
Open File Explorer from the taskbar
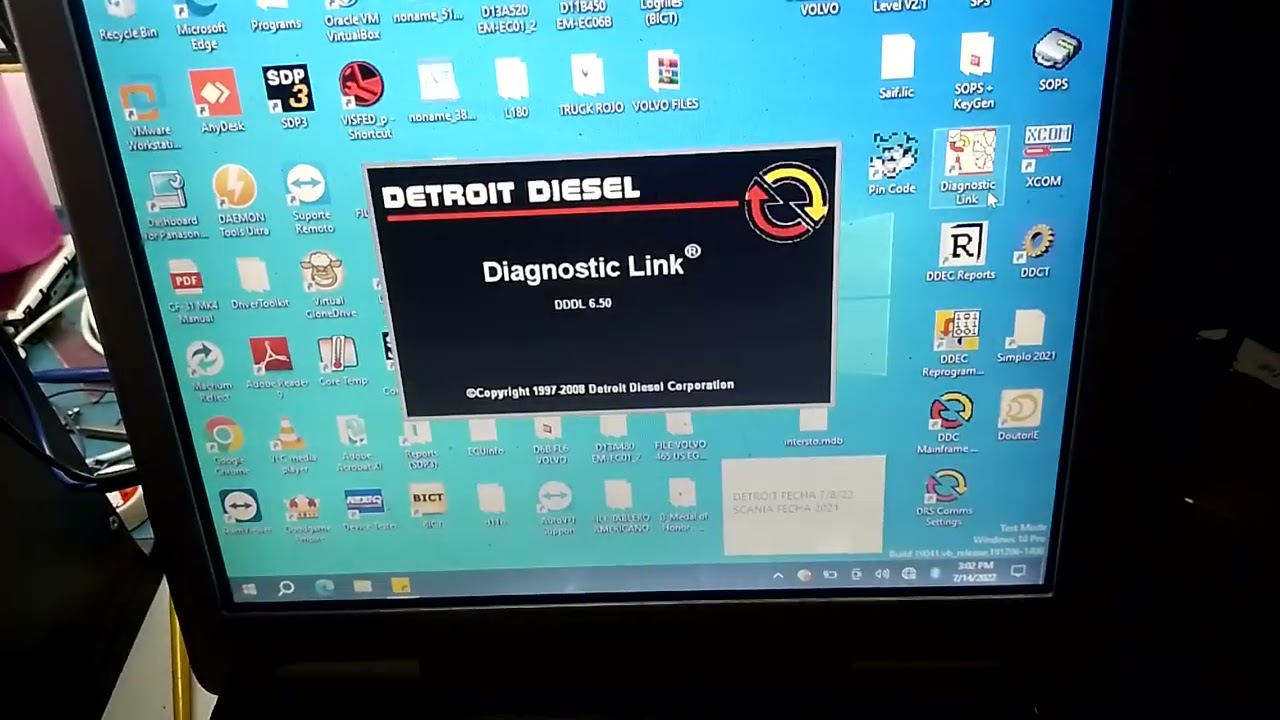pyautogui.click(x=362, y=587)
